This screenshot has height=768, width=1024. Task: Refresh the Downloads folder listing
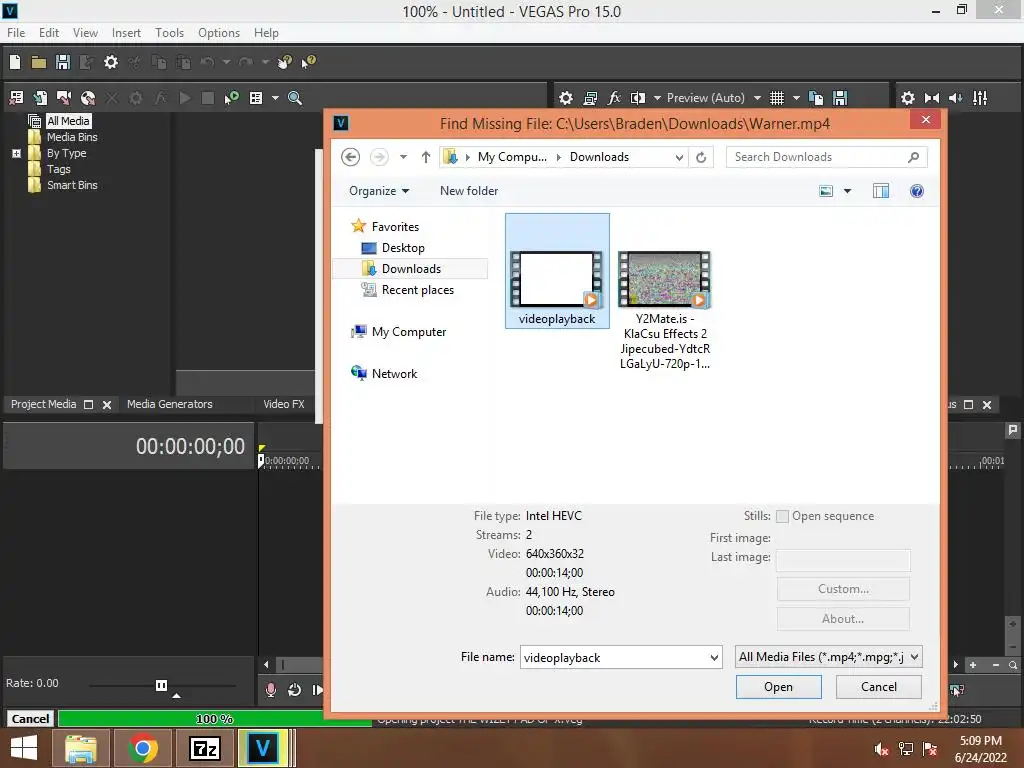(x=701, y=157)
